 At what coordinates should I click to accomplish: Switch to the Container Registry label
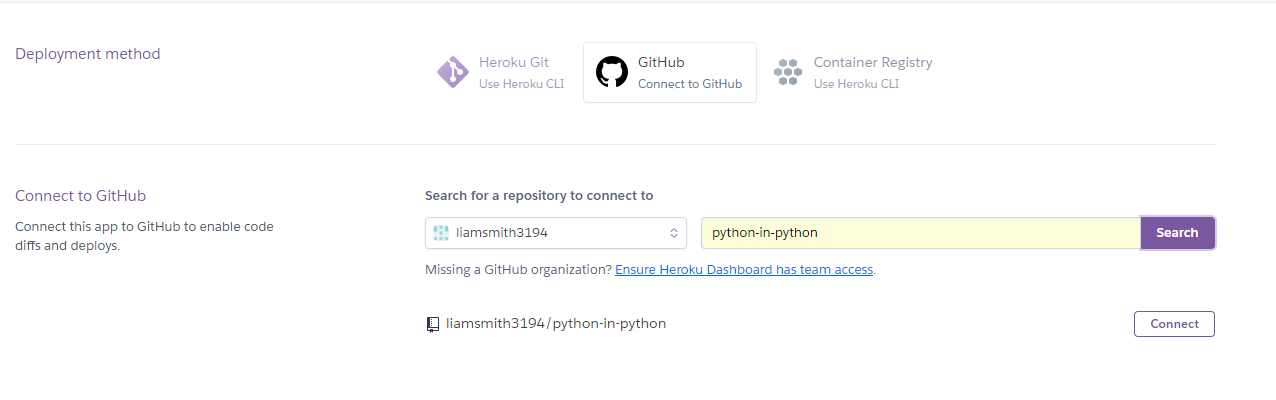(873, 62)
